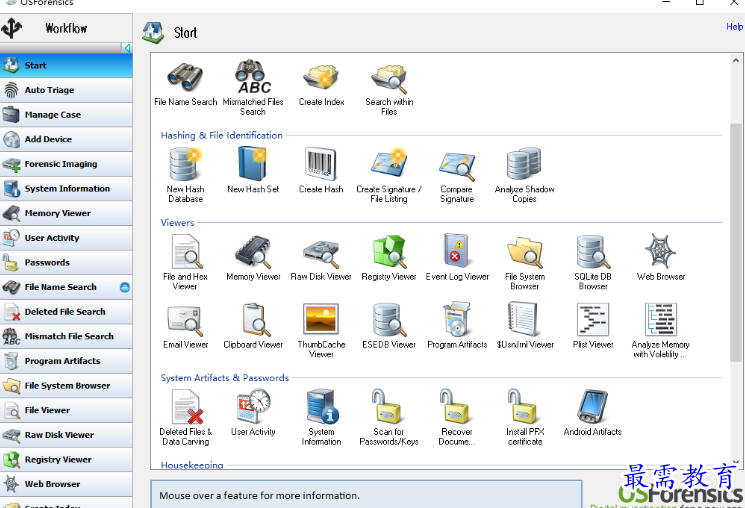
Task: Click the New Hash Set icon
Action: tap(253, 164)
